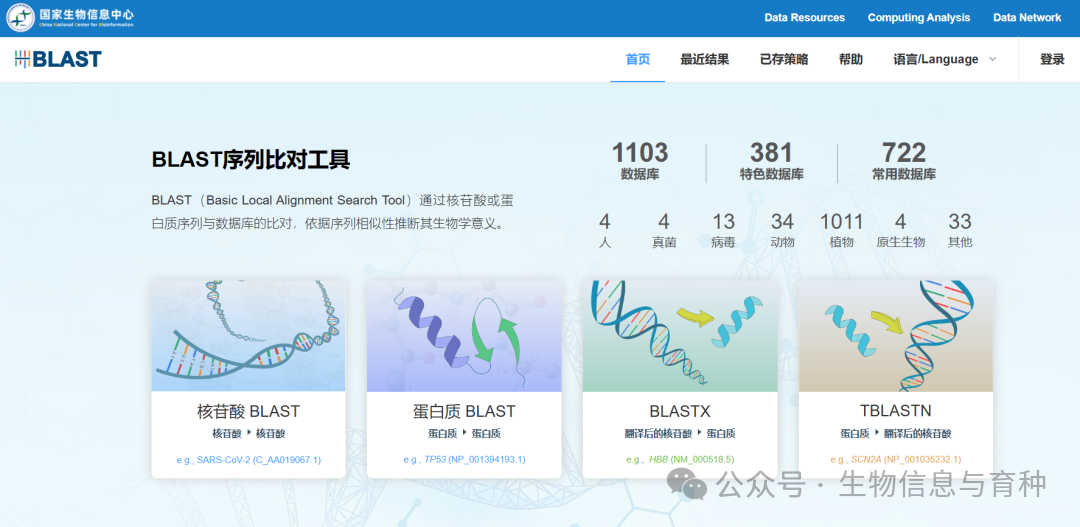Open the 帮助 page
The height and width of the screenshot is (527, 1080).
pos(851,59)
